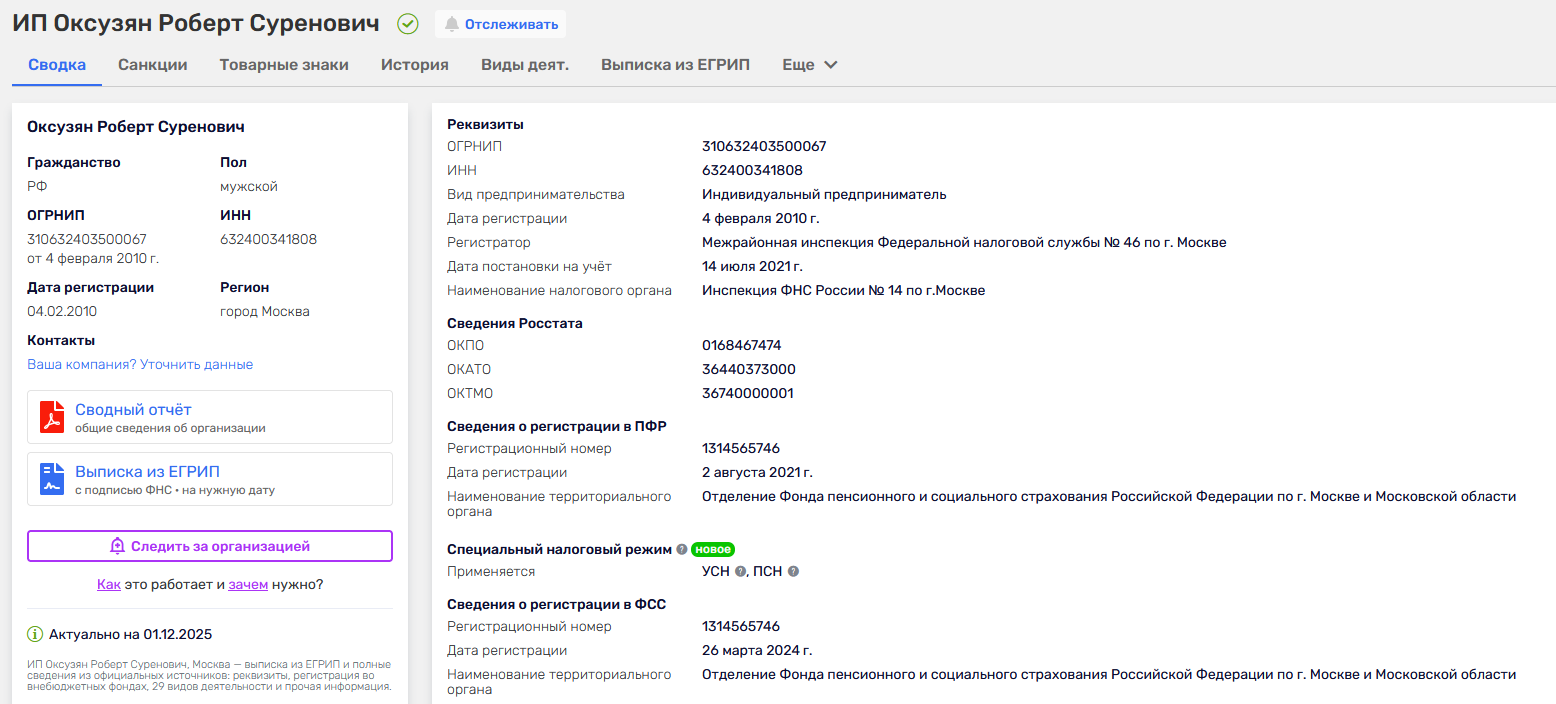Click the зачем link below the follow button
This screenshot has width=1556, height=704.
point(248,584)
